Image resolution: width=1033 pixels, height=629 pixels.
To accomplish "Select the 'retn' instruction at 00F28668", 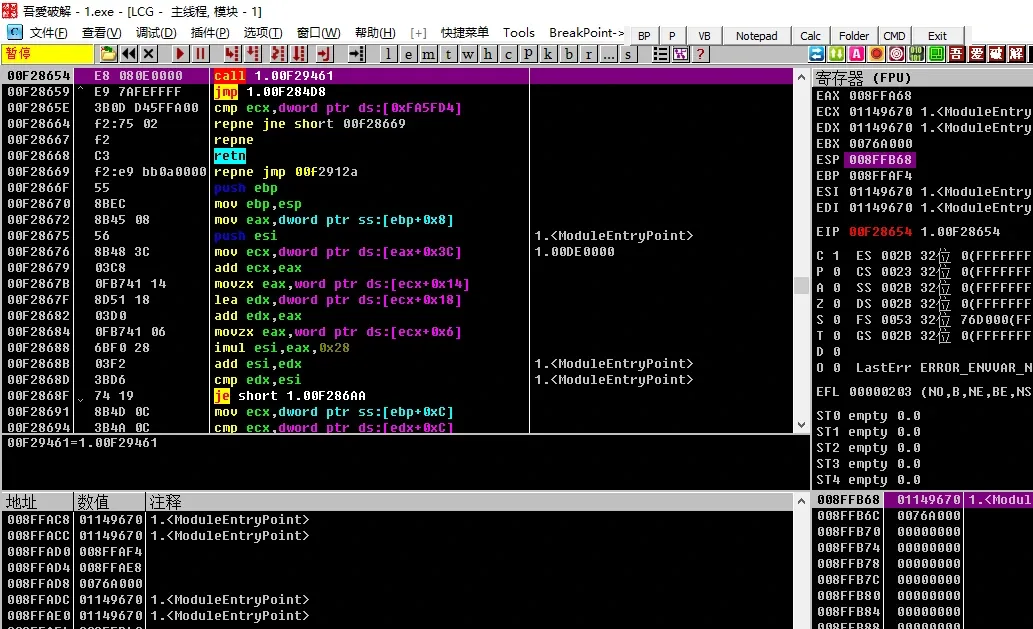I will [x=230, y=156].
